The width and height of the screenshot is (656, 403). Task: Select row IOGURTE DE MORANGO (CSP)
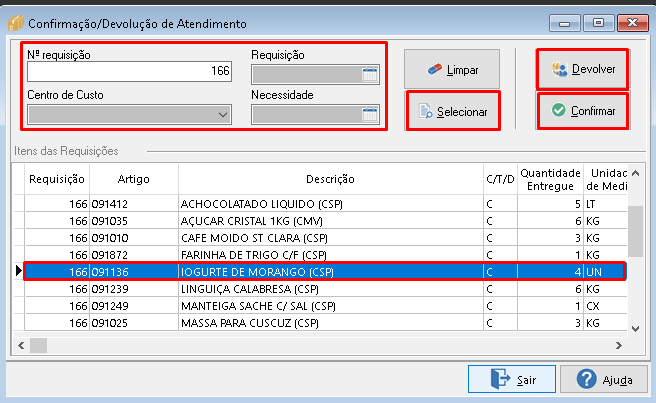326,272
